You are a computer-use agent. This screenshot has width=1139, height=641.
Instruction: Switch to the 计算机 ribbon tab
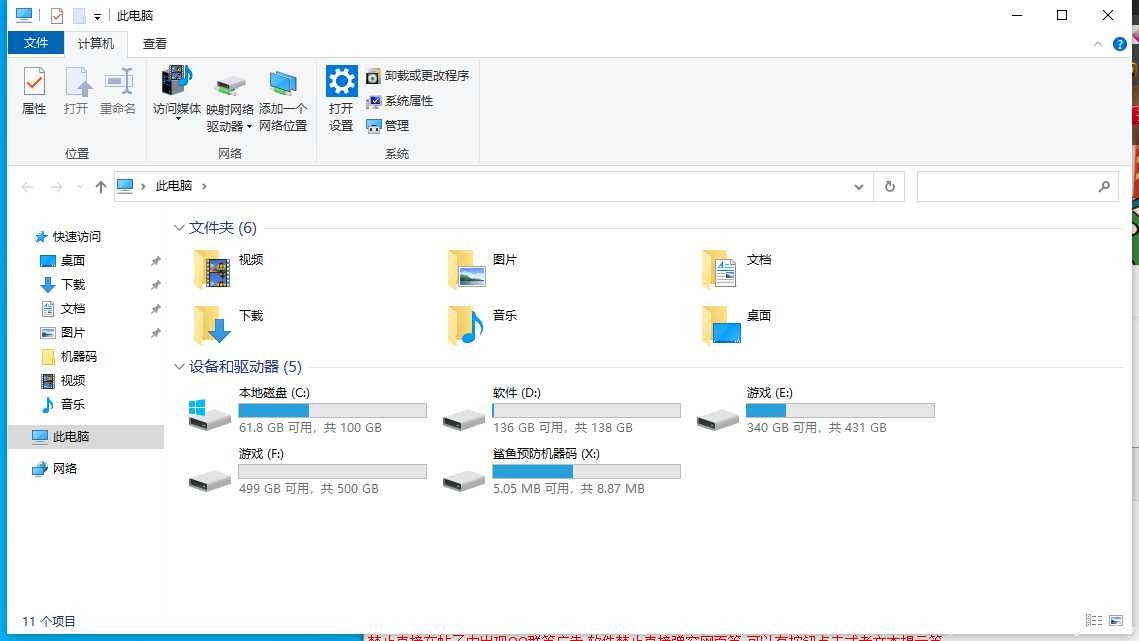(96, 44)
